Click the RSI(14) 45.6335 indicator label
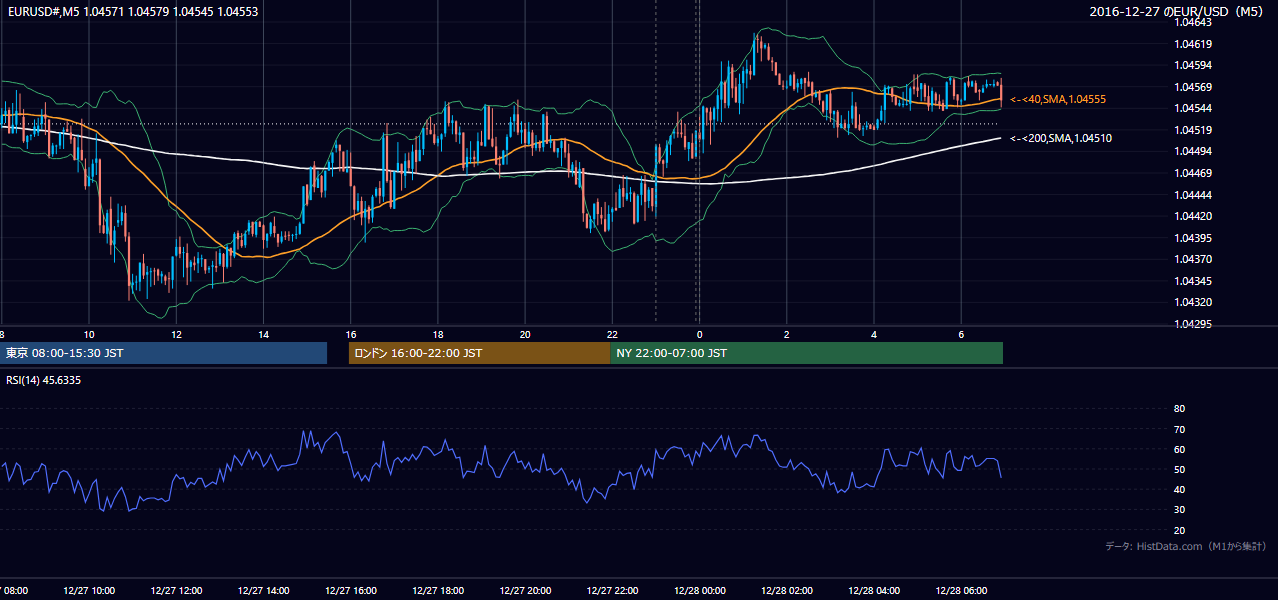1278x600 pixels. point(44,380)
